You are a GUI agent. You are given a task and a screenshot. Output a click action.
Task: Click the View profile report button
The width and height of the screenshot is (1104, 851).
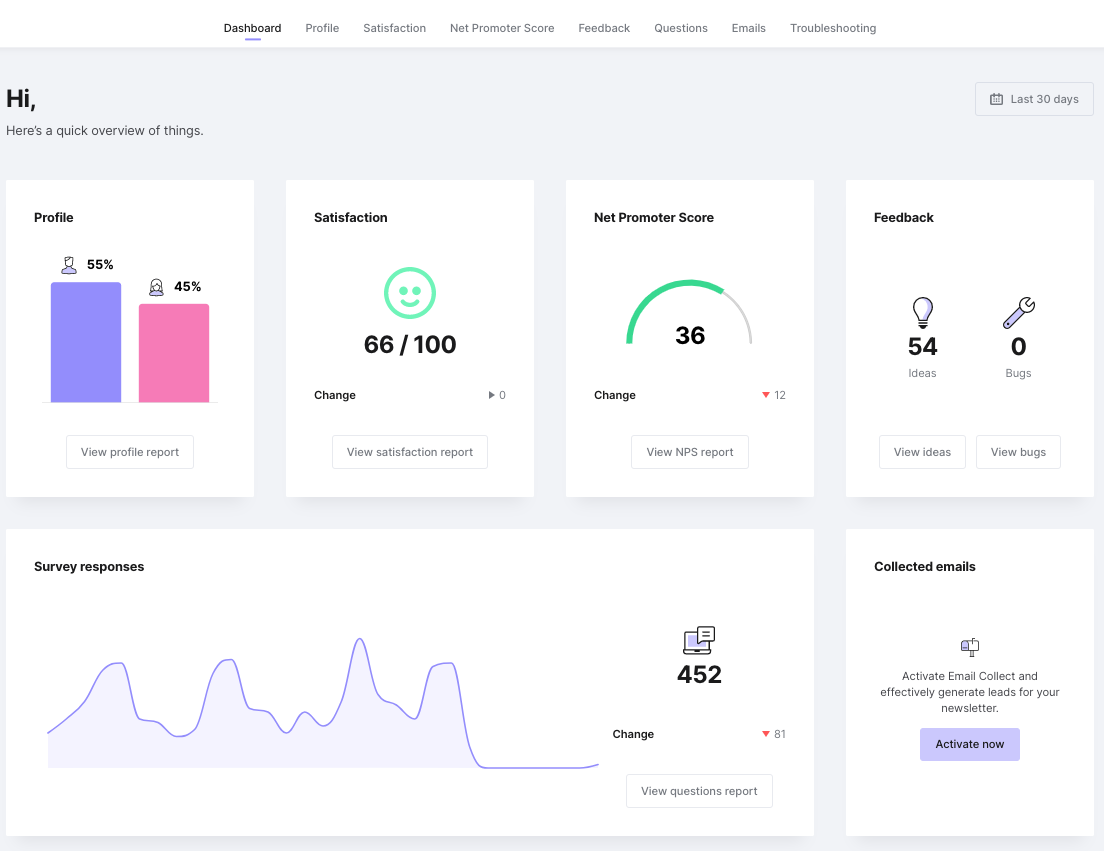129,452
